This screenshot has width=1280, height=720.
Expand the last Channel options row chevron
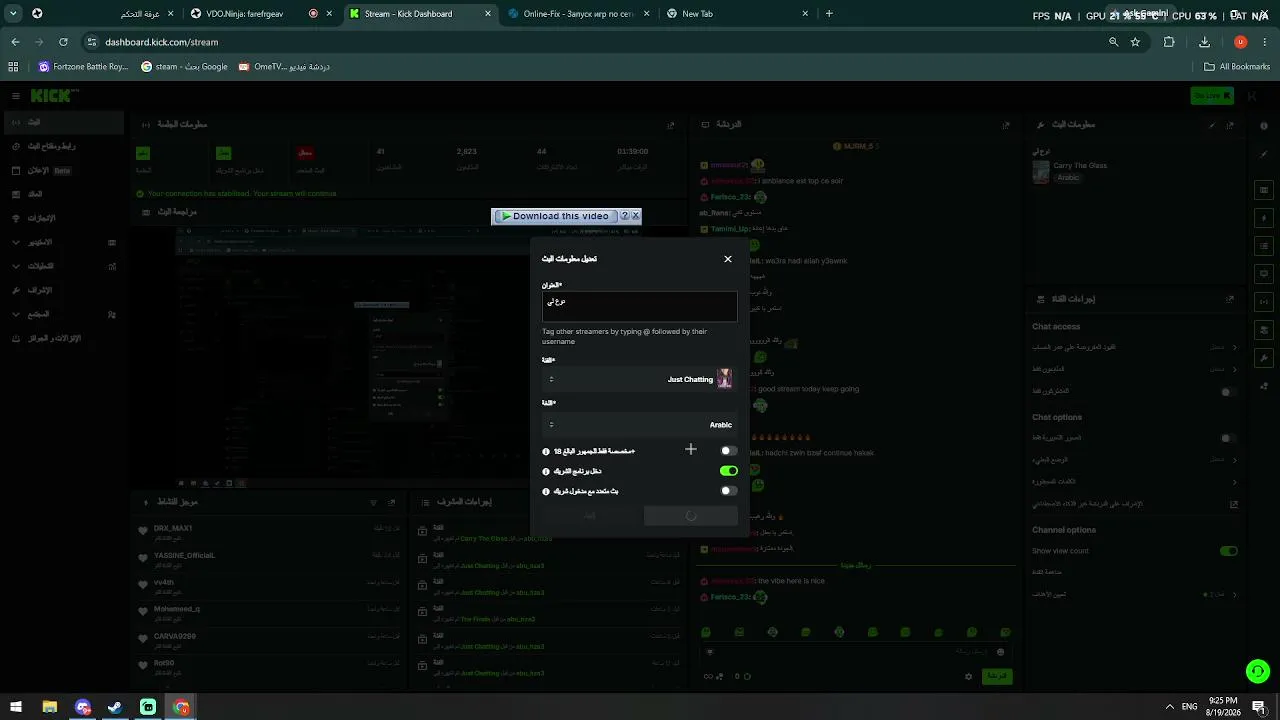[1234, 595]
